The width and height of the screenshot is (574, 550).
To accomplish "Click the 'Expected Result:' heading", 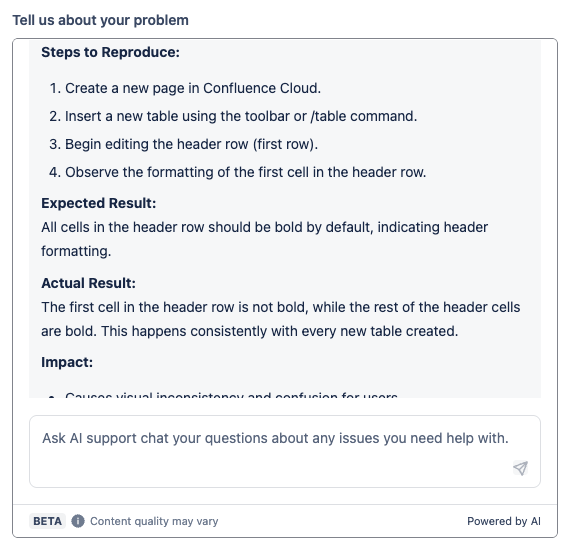I will (98, 203).
